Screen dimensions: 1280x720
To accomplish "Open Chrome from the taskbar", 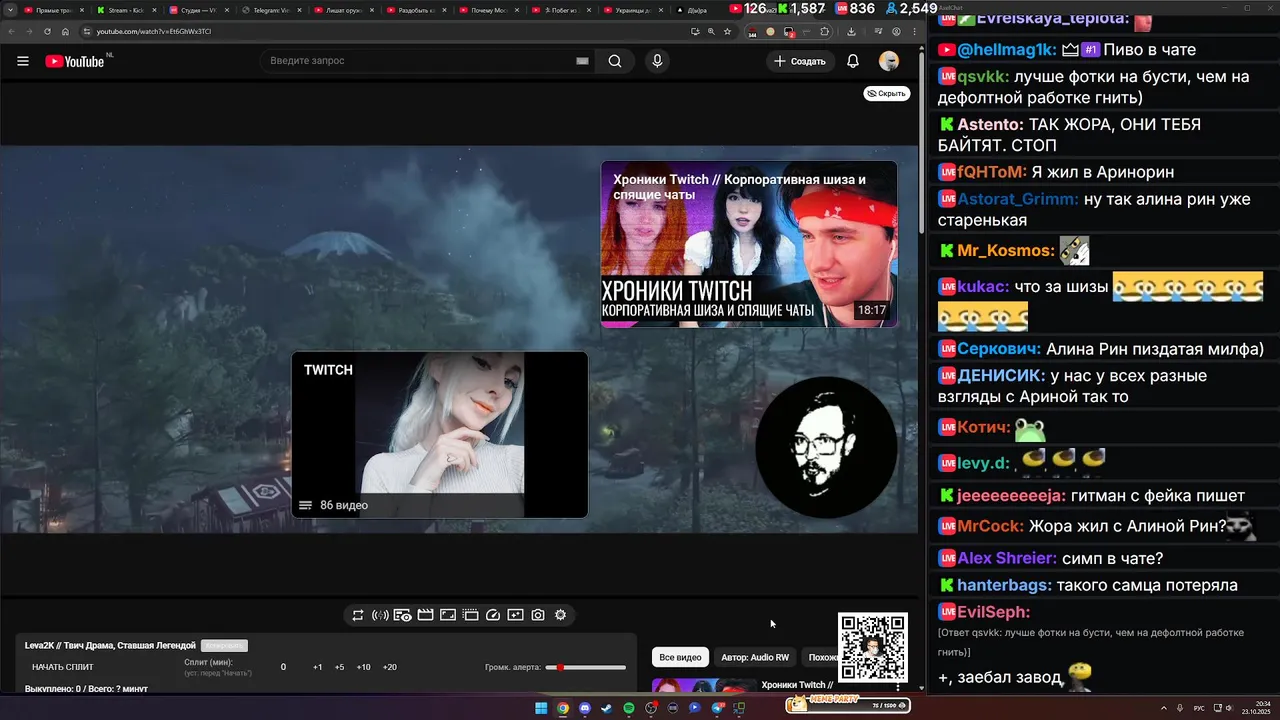I will pos(563,708).
